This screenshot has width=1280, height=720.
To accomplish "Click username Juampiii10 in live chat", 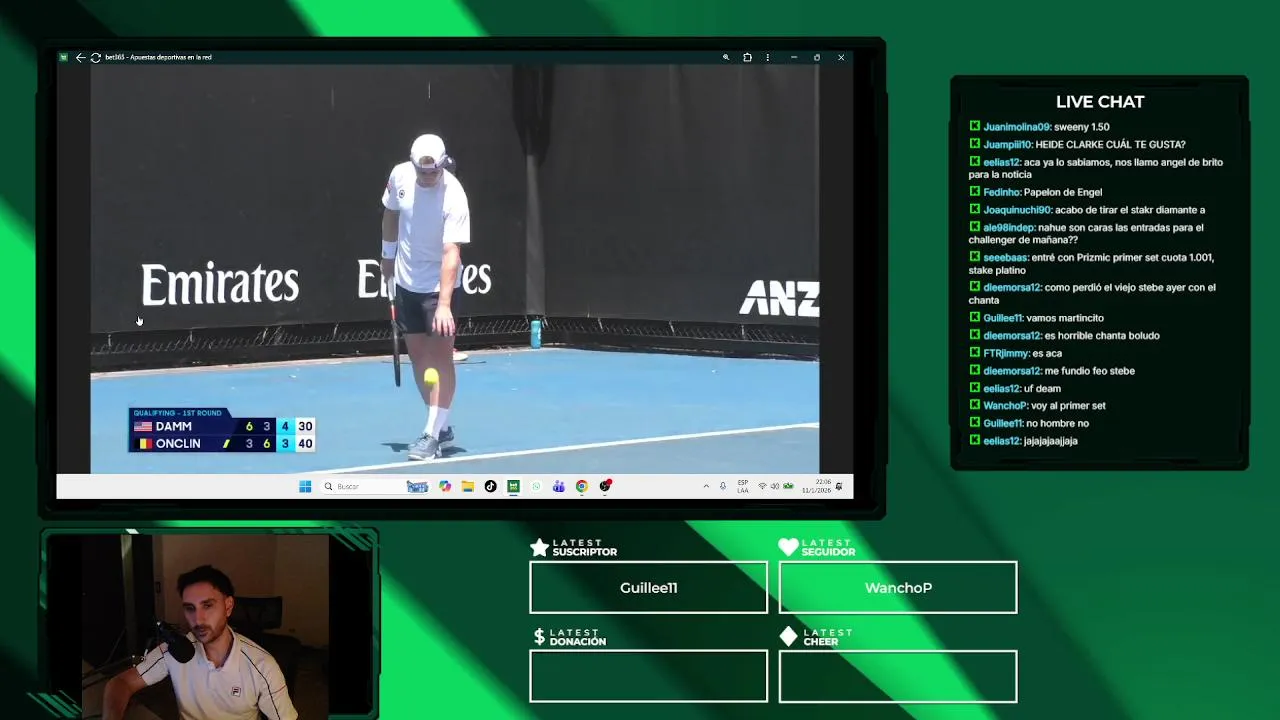I will point(1007,145).
